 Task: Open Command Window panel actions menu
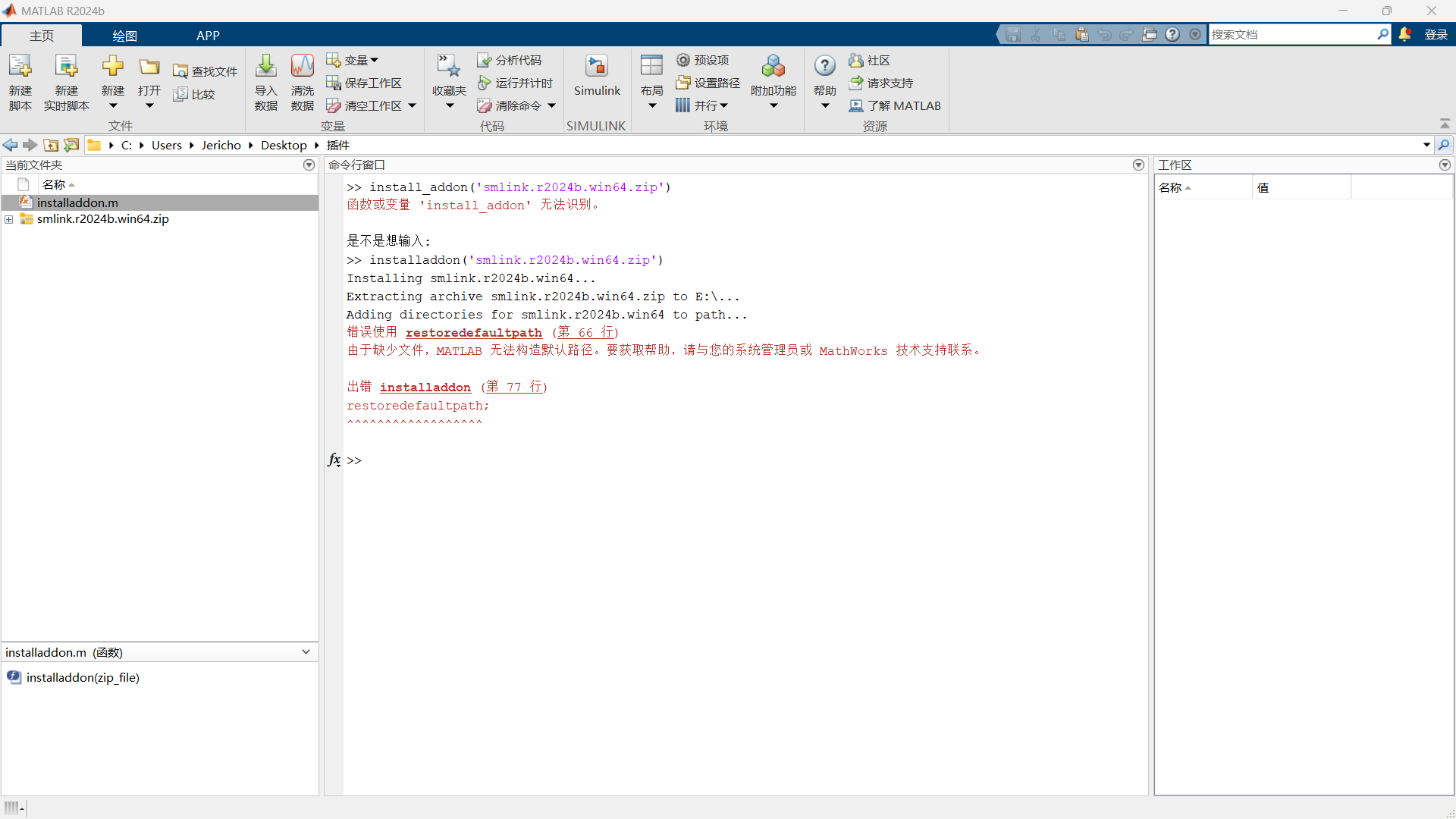coord(1138,165)
